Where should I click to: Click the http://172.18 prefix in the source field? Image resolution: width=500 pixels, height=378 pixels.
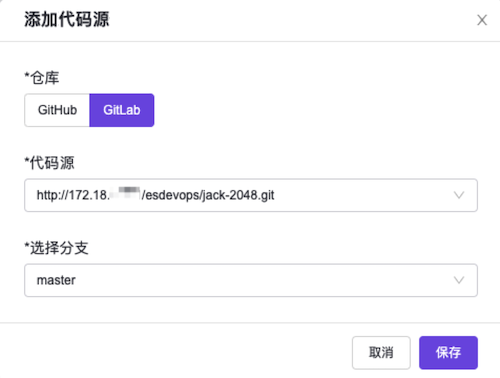coord(73,195)
